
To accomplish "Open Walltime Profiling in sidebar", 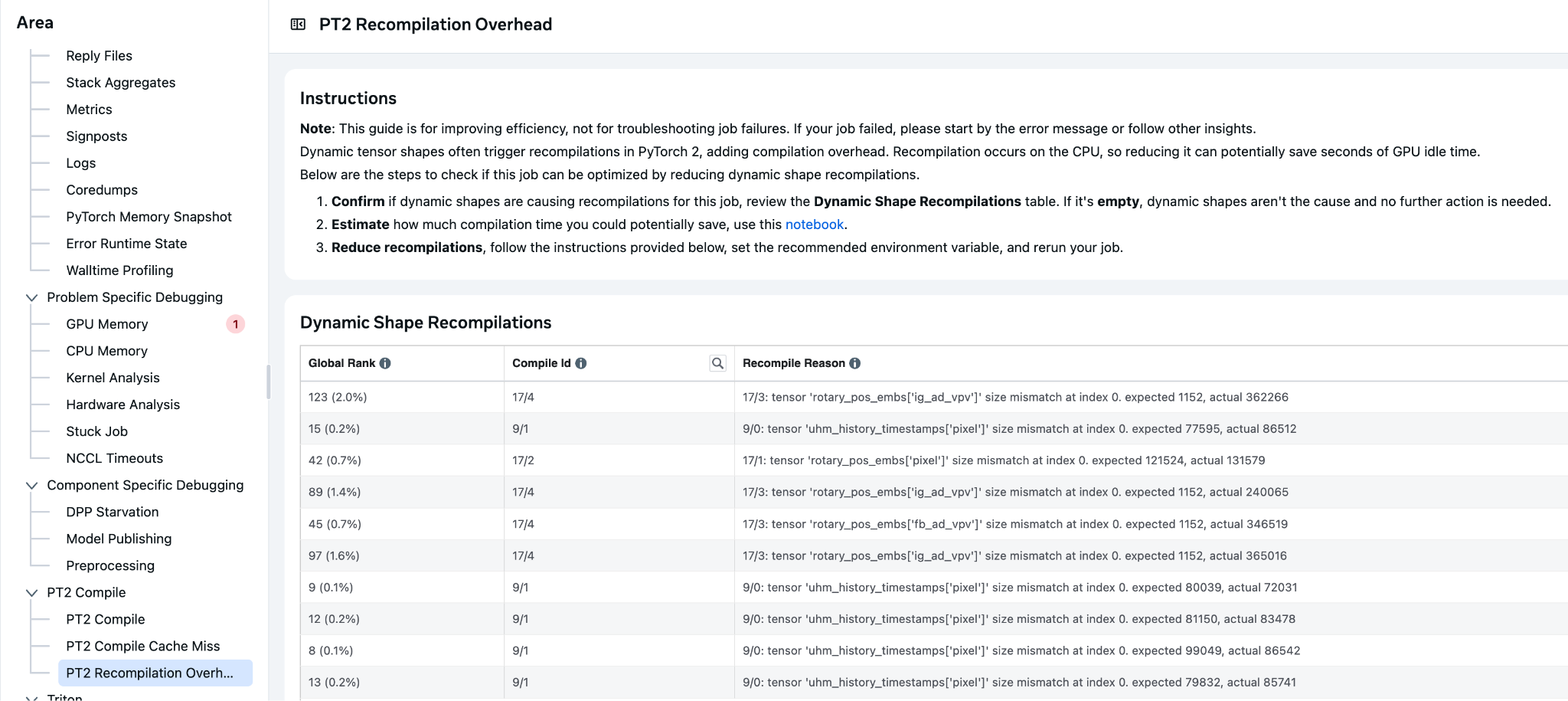I will tap(119, 270).
